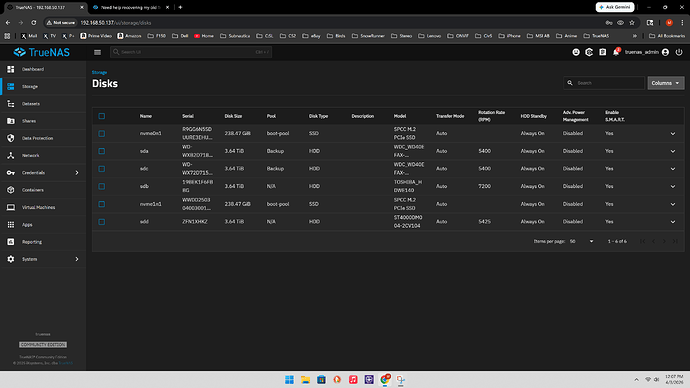
Task: Click the Dashboard sidebar icon
Action: 11,69
